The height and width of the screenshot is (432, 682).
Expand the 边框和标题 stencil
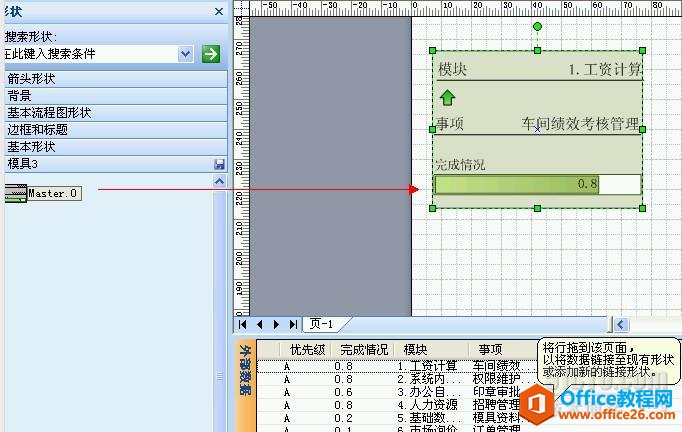coord(116,130)
